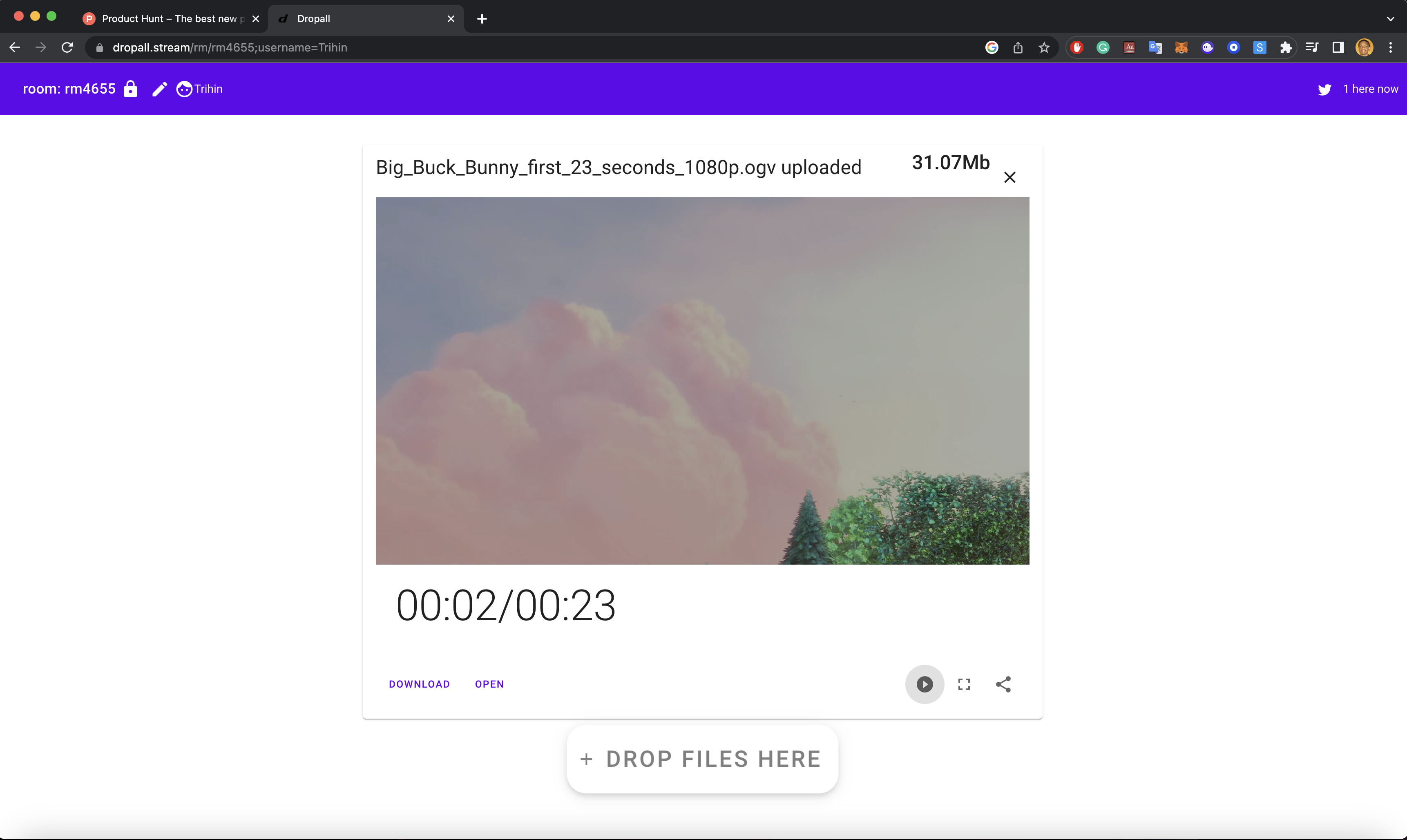1407x840 pixels.
Task: Close the Dropall tab
Action: (x=451, y=19)
